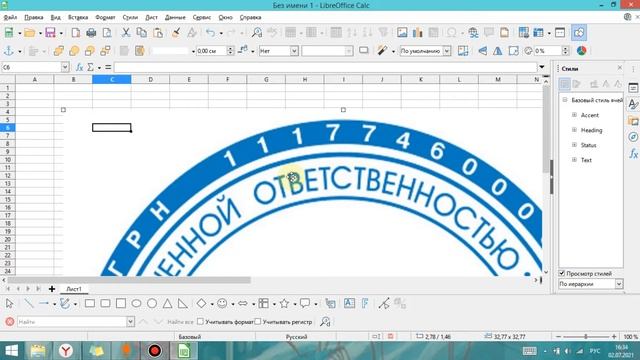The image size is (640, 360).
Task: Insert image via toolbar icon
Action: tap(402, 33)
